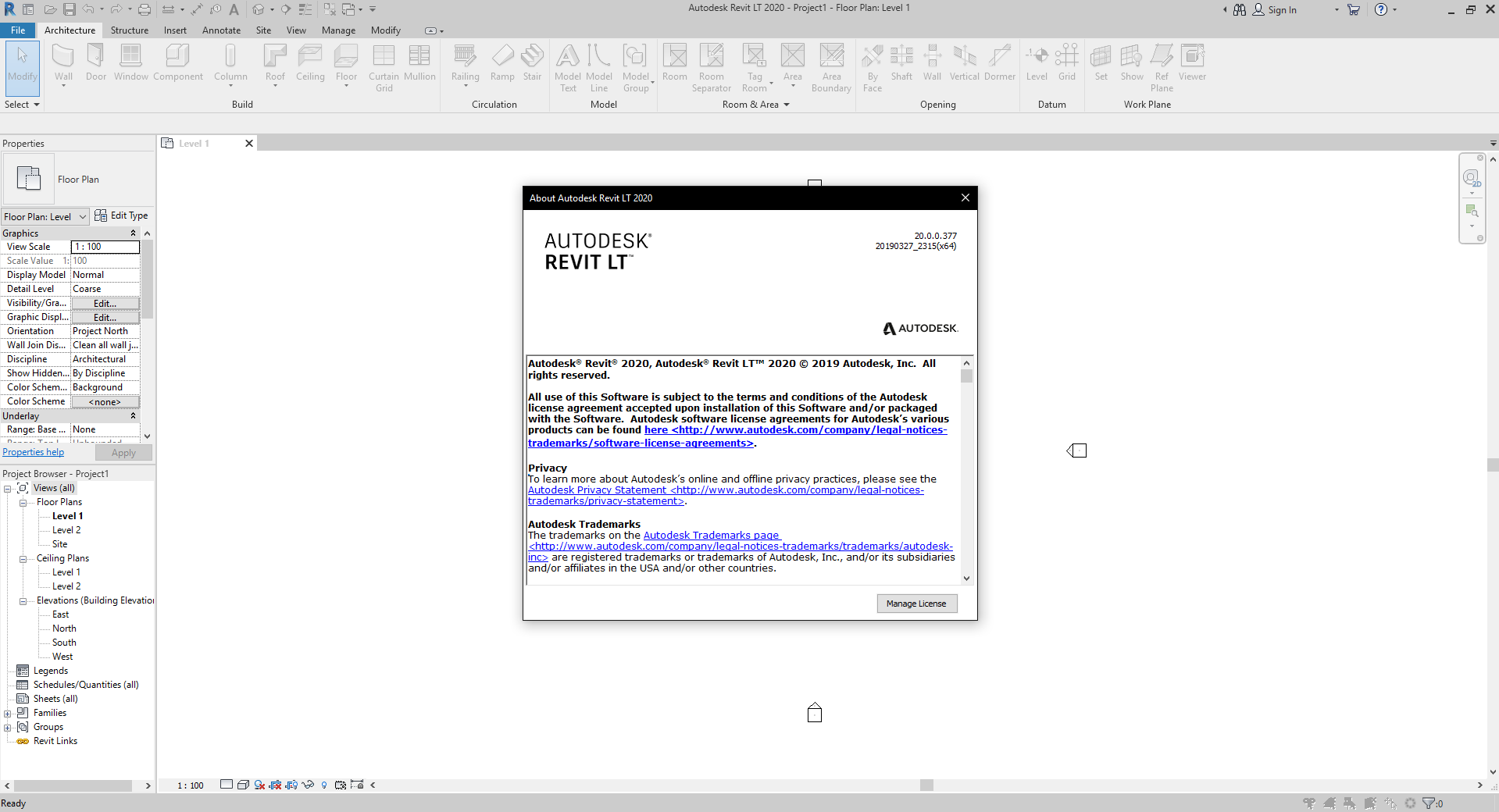Image resolution: width=1499 pixels, height=812 pixels.
Task: Select the Floor tool
Action: click(x=346, y=62)
